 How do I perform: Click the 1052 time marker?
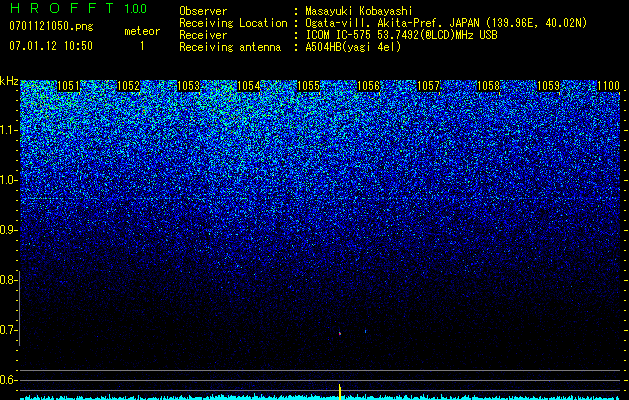click(x=128, y=86)
